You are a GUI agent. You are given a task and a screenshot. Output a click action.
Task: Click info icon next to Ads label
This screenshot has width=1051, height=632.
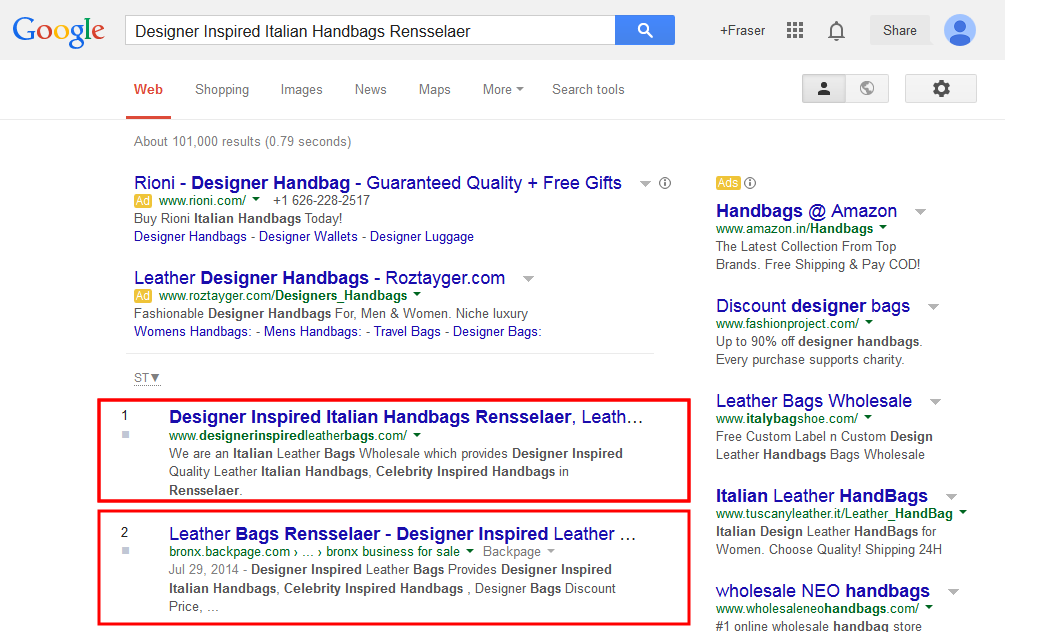[x=750, y=183]
